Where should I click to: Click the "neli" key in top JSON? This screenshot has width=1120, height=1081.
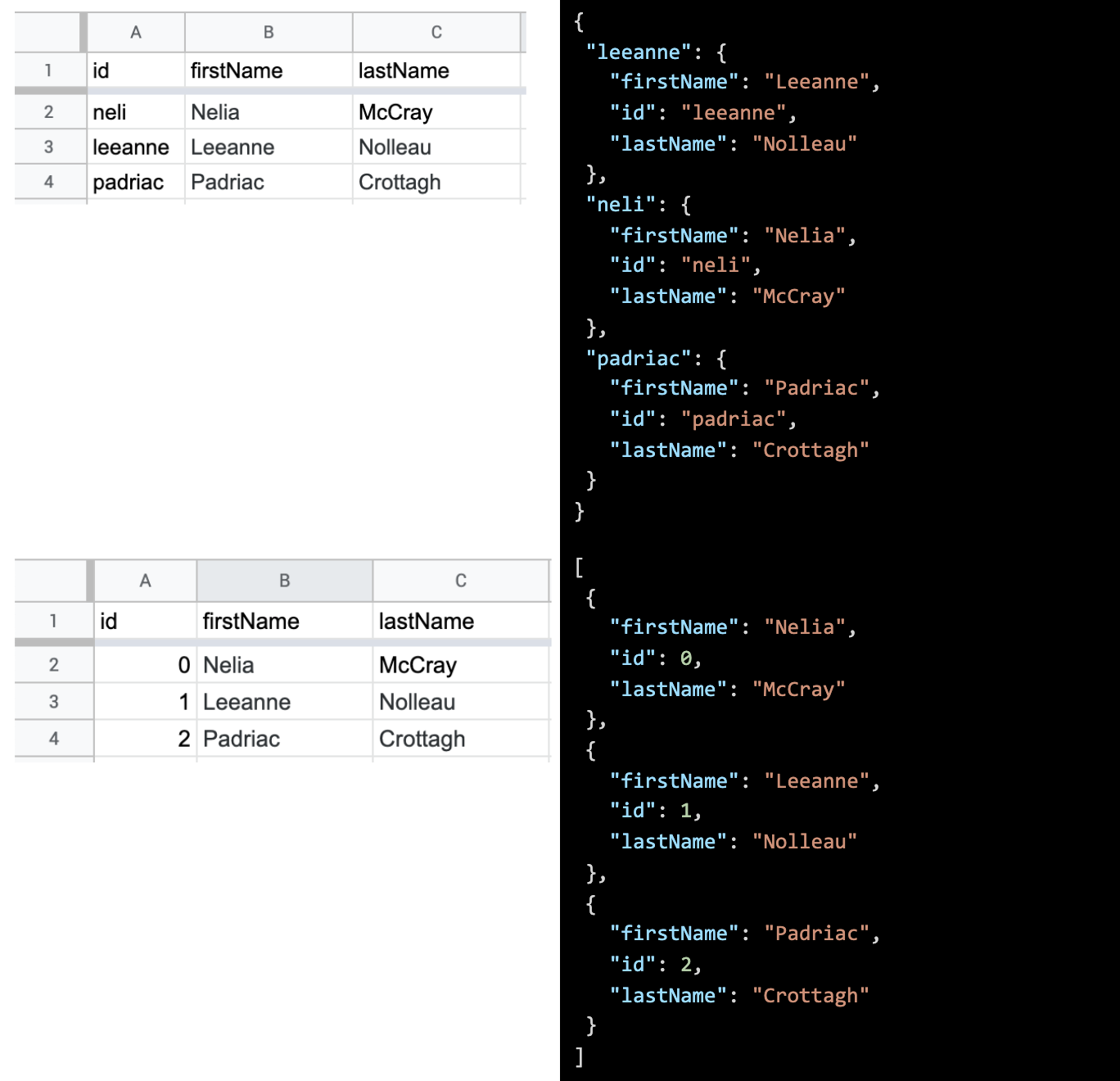[621, 205]
